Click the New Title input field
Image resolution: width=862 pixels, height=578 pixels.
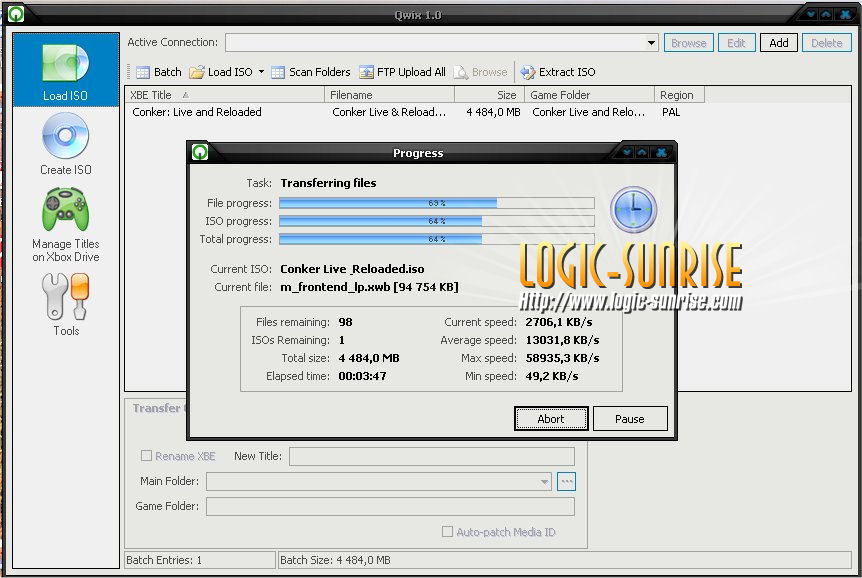(432, 456)
